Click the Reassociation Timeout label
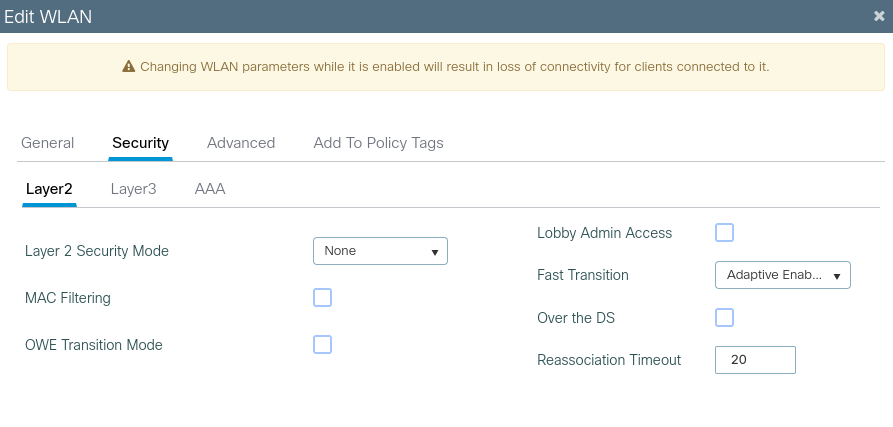Viewport: 893px width, 427px height. (x=609, y=360)
